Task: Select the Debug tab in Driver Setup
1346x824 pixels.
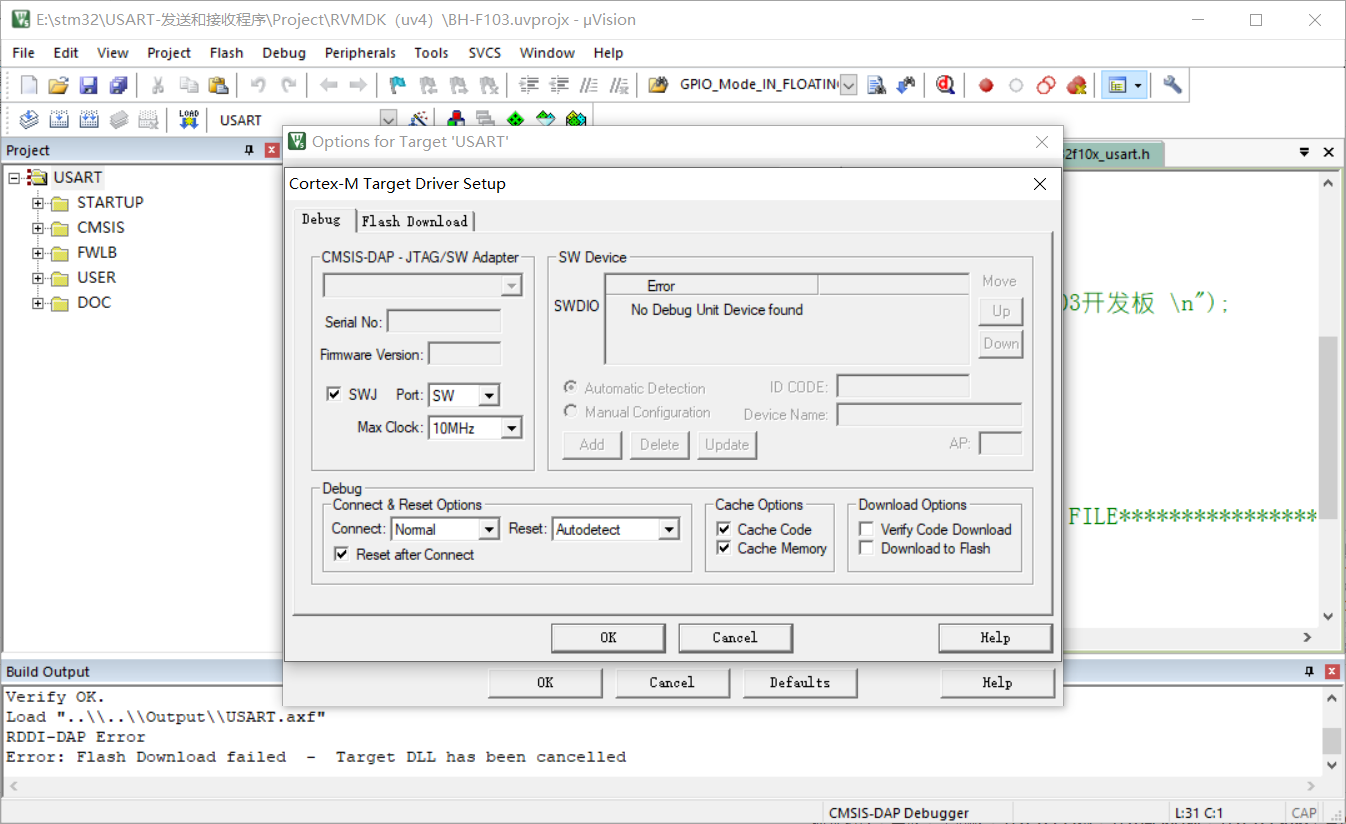Action: (x=321, y=219)
